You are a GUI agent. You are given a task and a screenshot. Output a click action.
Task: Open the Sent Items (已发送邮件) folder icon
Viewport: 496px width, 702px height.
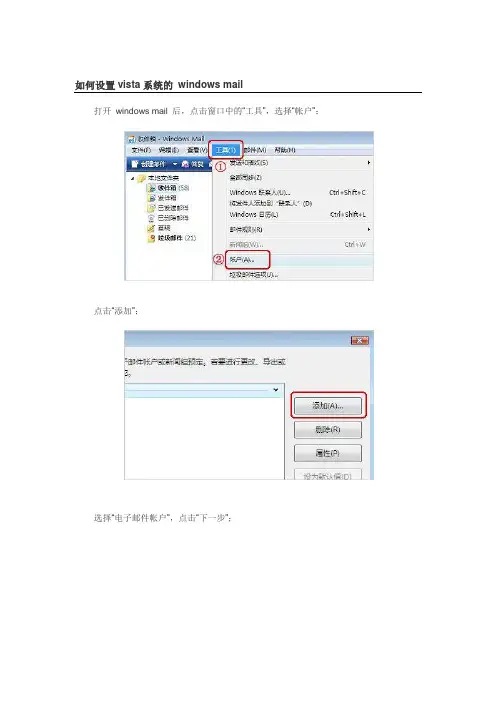point(152,208)
